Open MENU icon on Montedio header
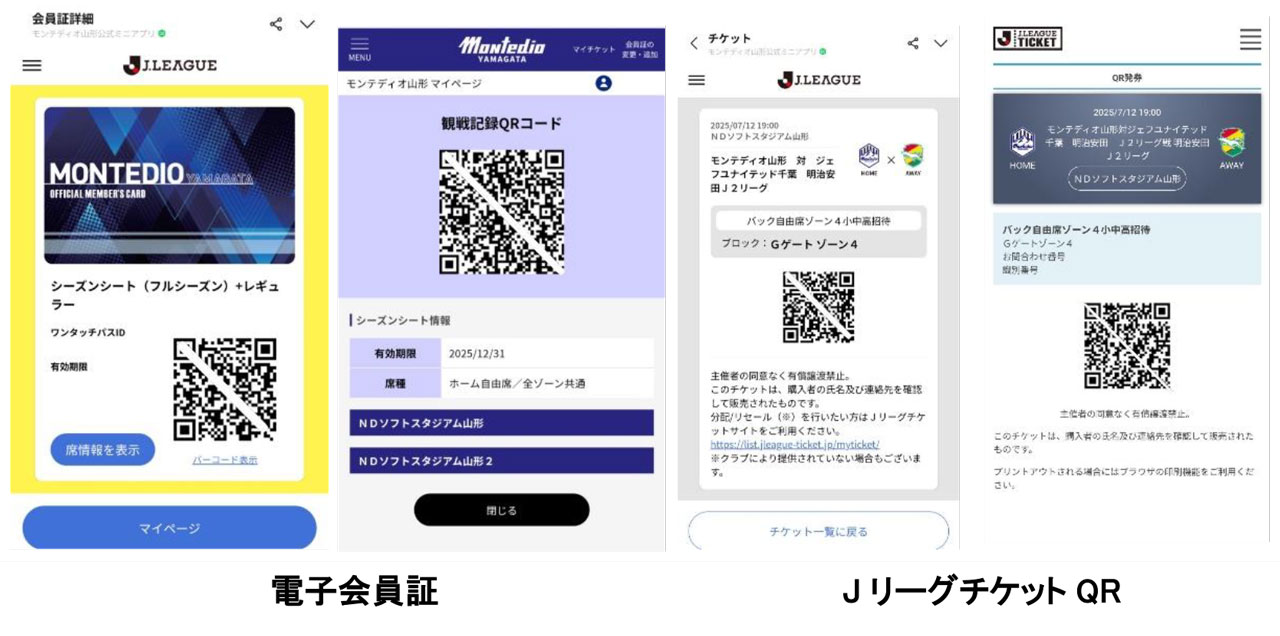 (x=359, y=49)
